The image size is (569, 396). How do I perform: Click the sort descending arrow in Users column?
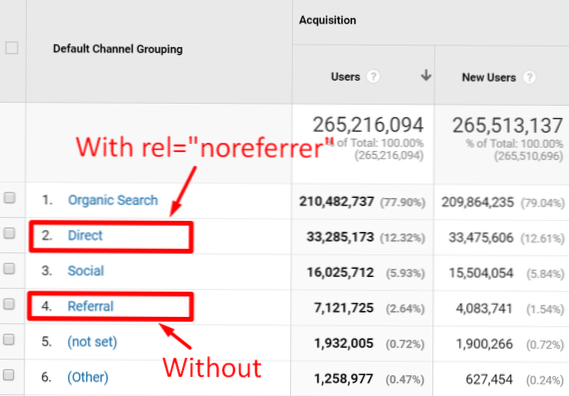pyautogui.click(x=426, y=75)
